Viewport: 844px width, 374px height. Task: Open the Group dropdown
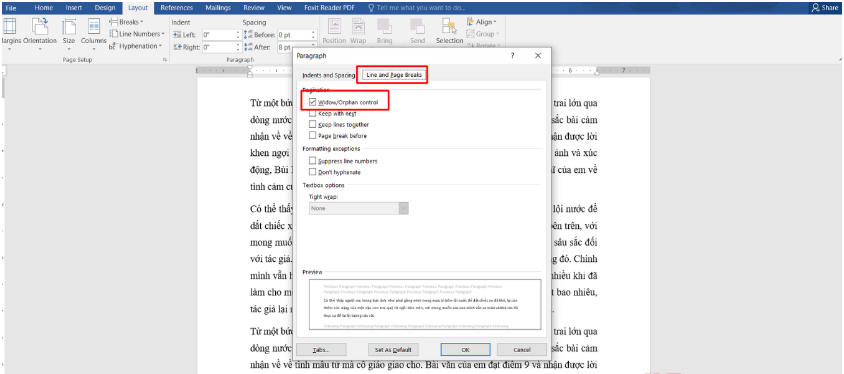coord(482,34)
